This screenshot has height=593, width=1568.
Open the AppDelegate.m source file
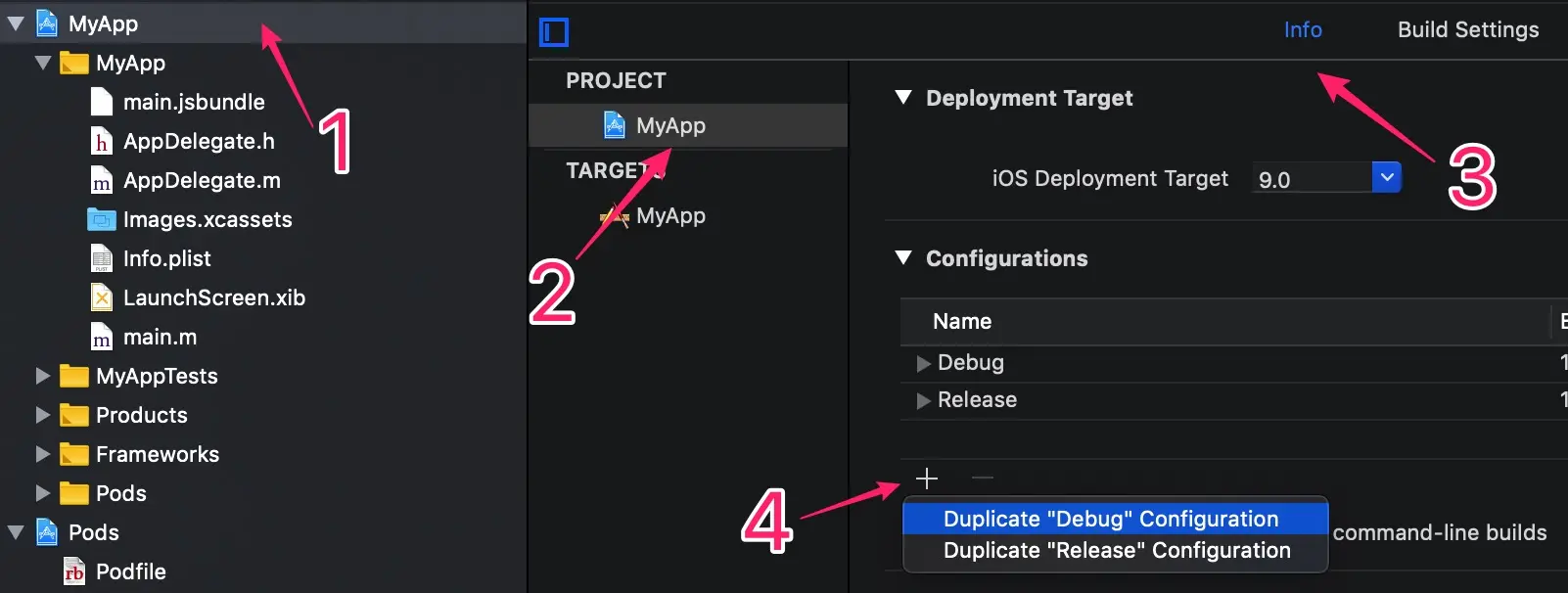[x=202, y=180]
